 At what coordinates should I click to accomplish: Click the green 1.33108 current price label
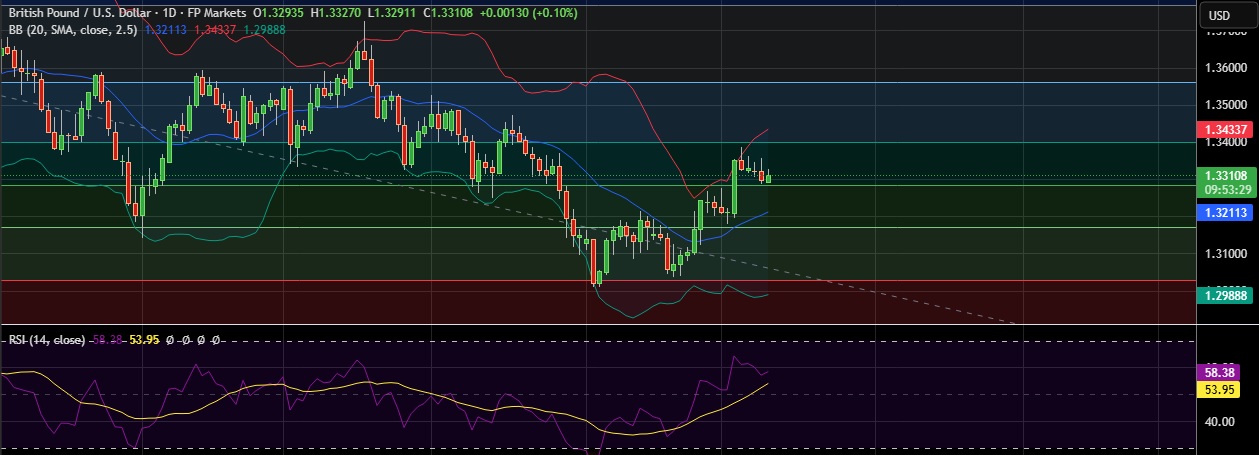pyautogui.click(x=1225, y=175)
